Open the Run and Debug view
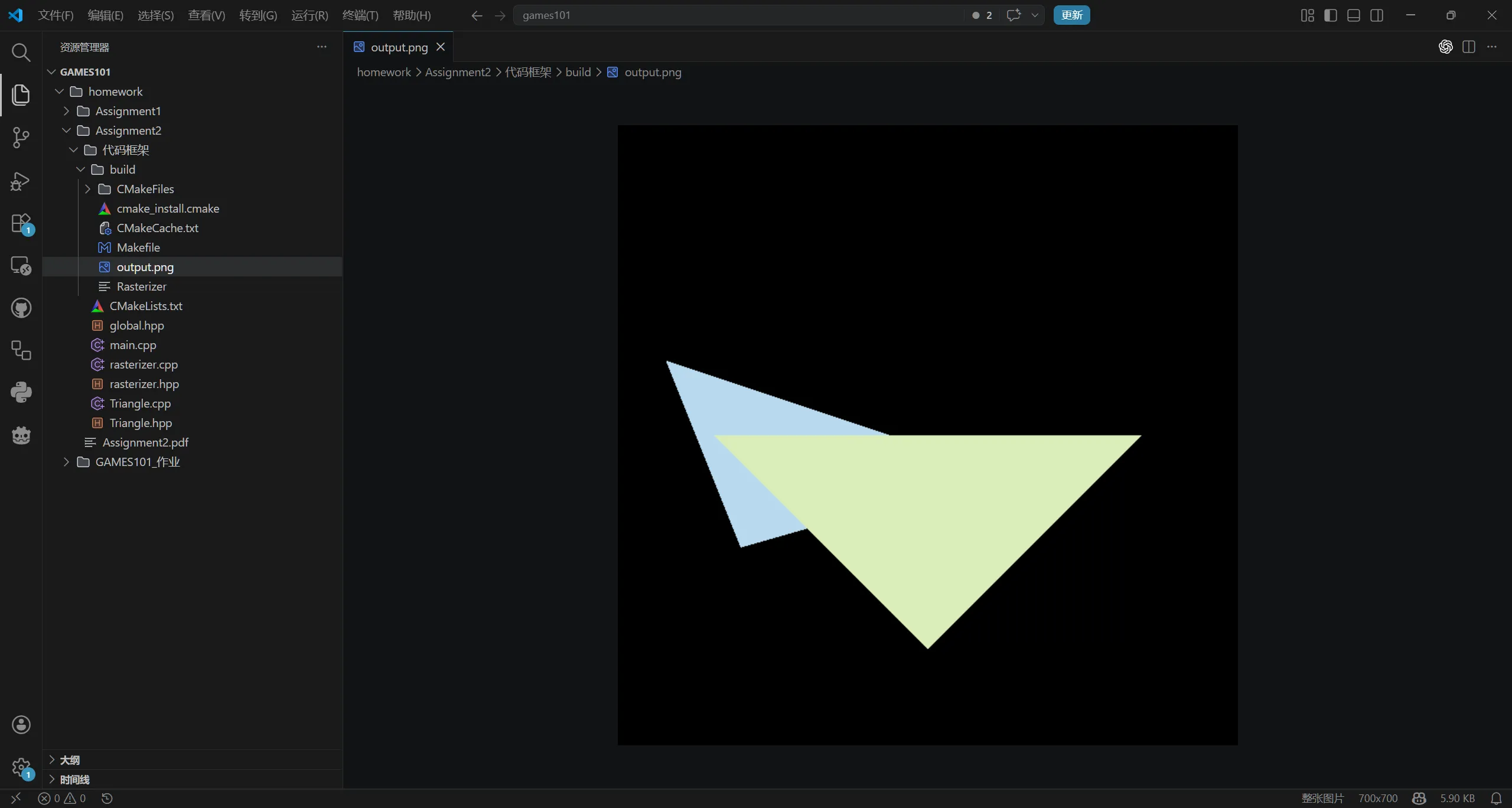1512x808 pixels. pyautogui.click(x=21, y=181)
